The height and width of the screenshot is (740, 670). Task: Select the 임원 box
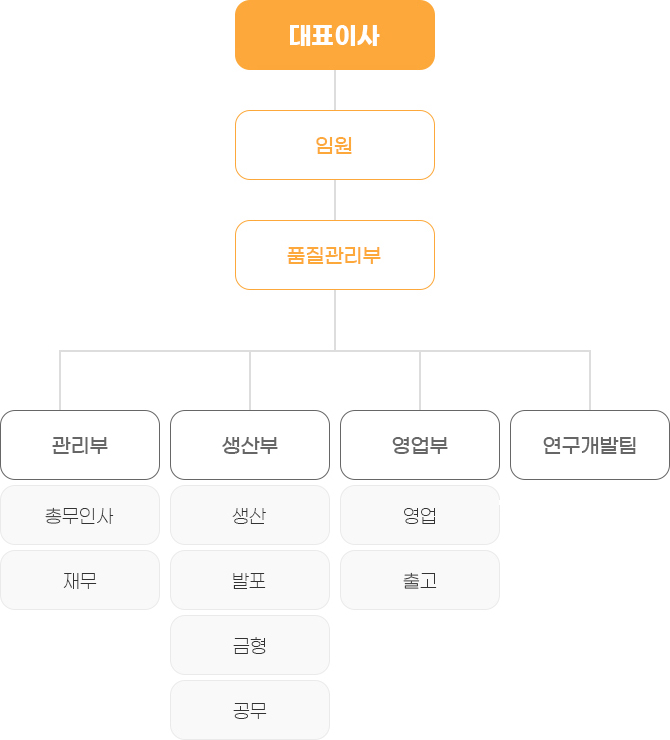tap(335, 145)
